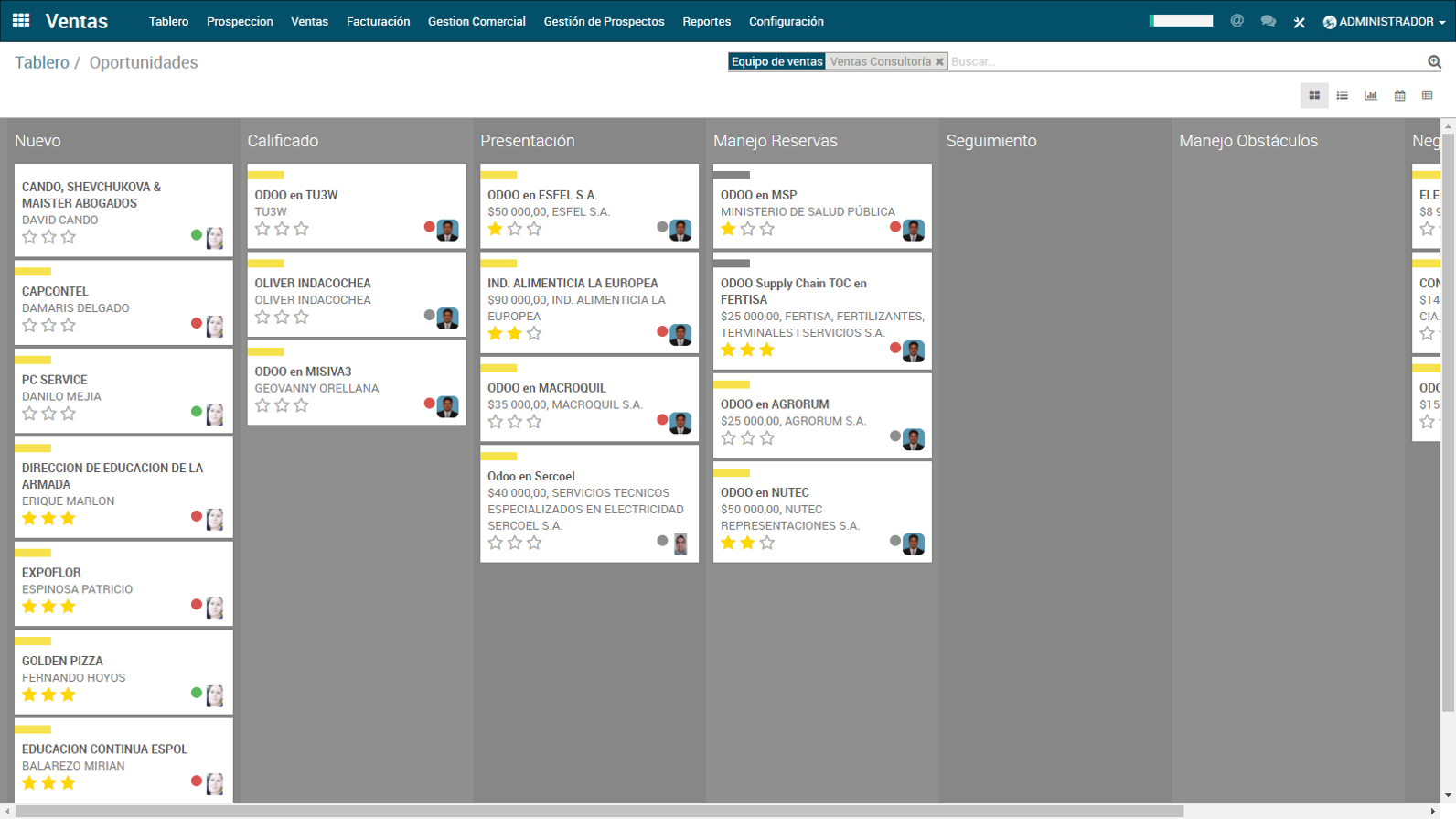The image size is (1456, 819).
Task: Click the developer tools cross icon
Action: 1299,22
